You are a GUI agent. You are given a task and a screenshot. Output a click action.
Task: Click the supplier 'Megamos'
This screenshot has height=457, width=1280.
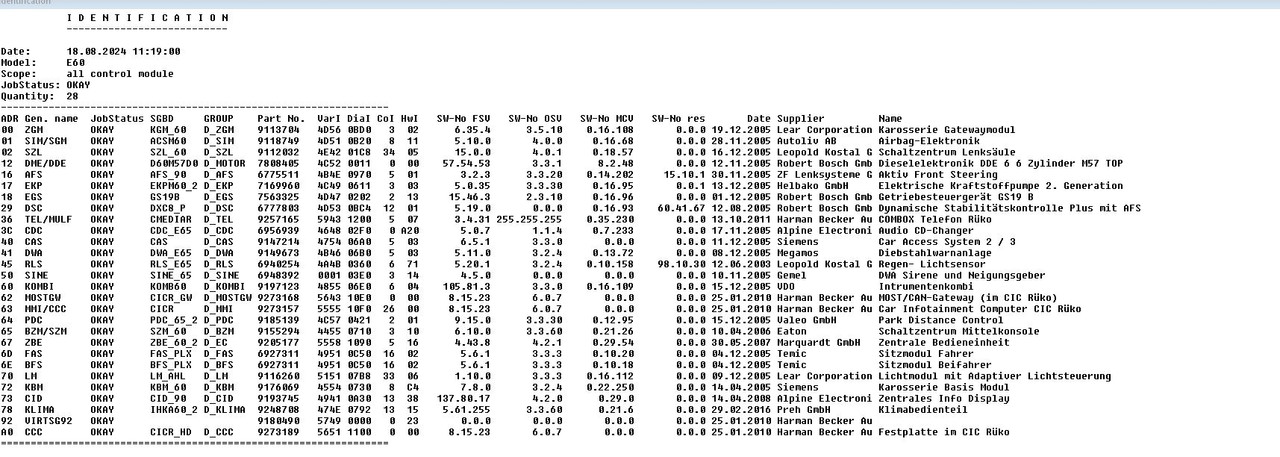798,253
